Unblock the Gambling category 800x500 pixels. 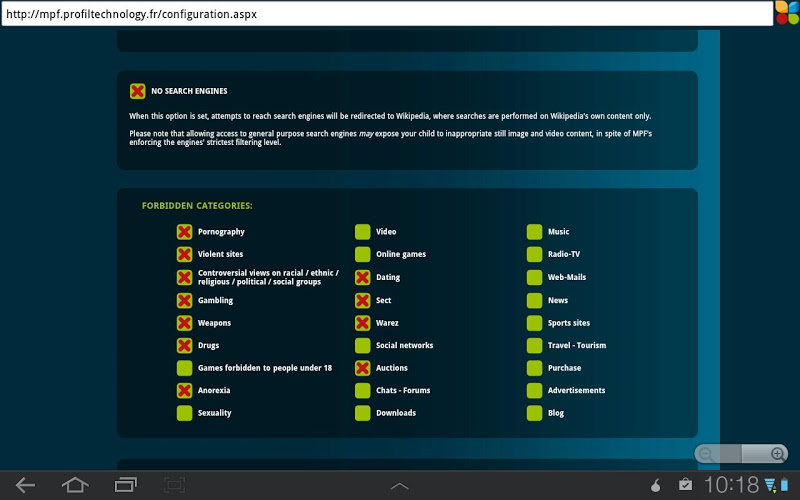[184, 301]
